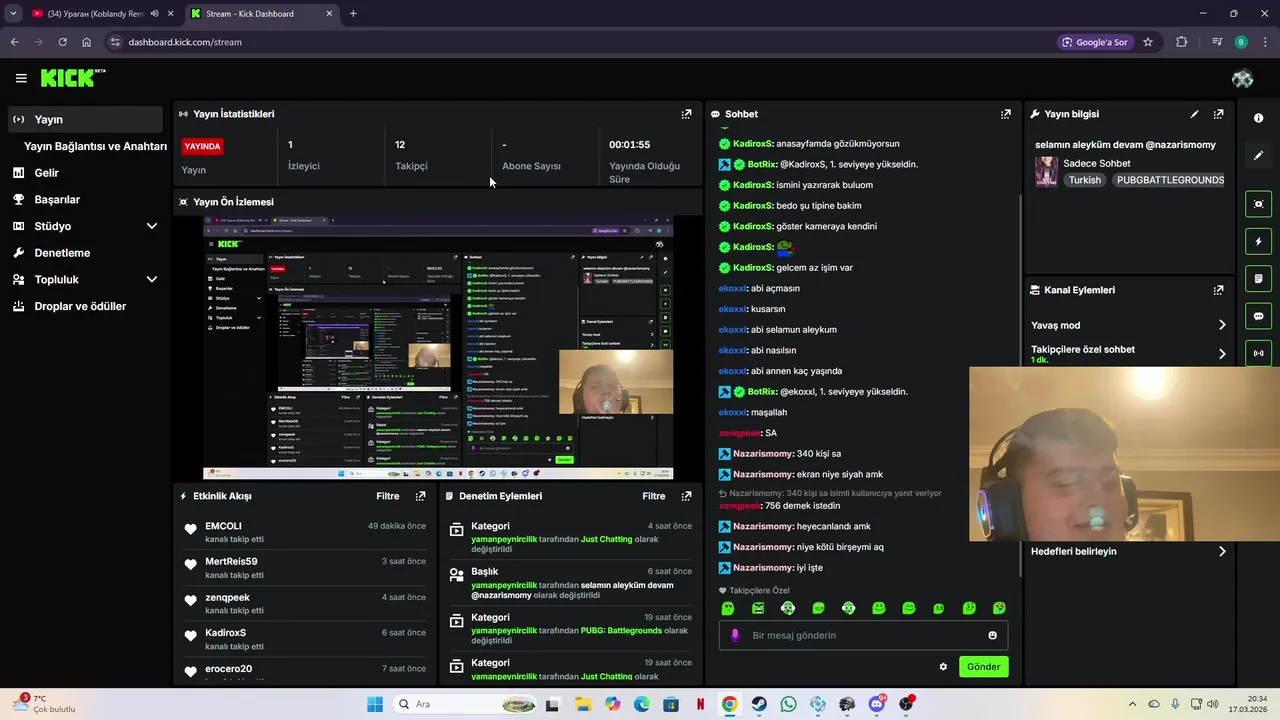This screenshot has width=1280, height=720.
Task: Insert the first green Kick emote
Action: [728, 608]
